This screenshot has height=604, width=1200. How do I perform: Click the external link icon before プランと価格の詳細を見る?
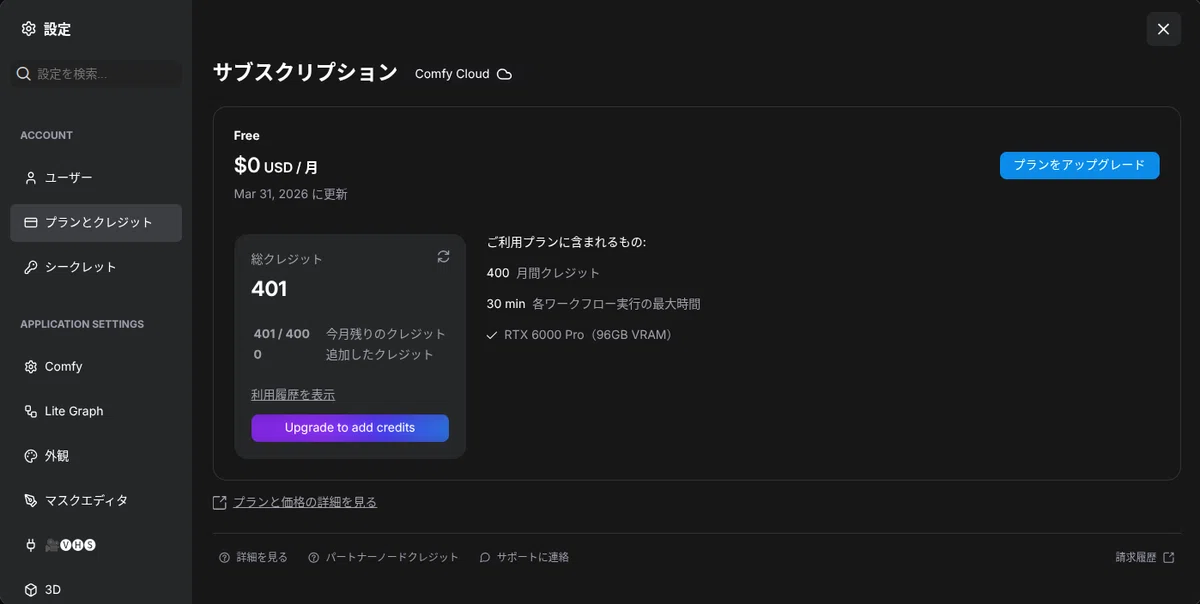point(220,502)
